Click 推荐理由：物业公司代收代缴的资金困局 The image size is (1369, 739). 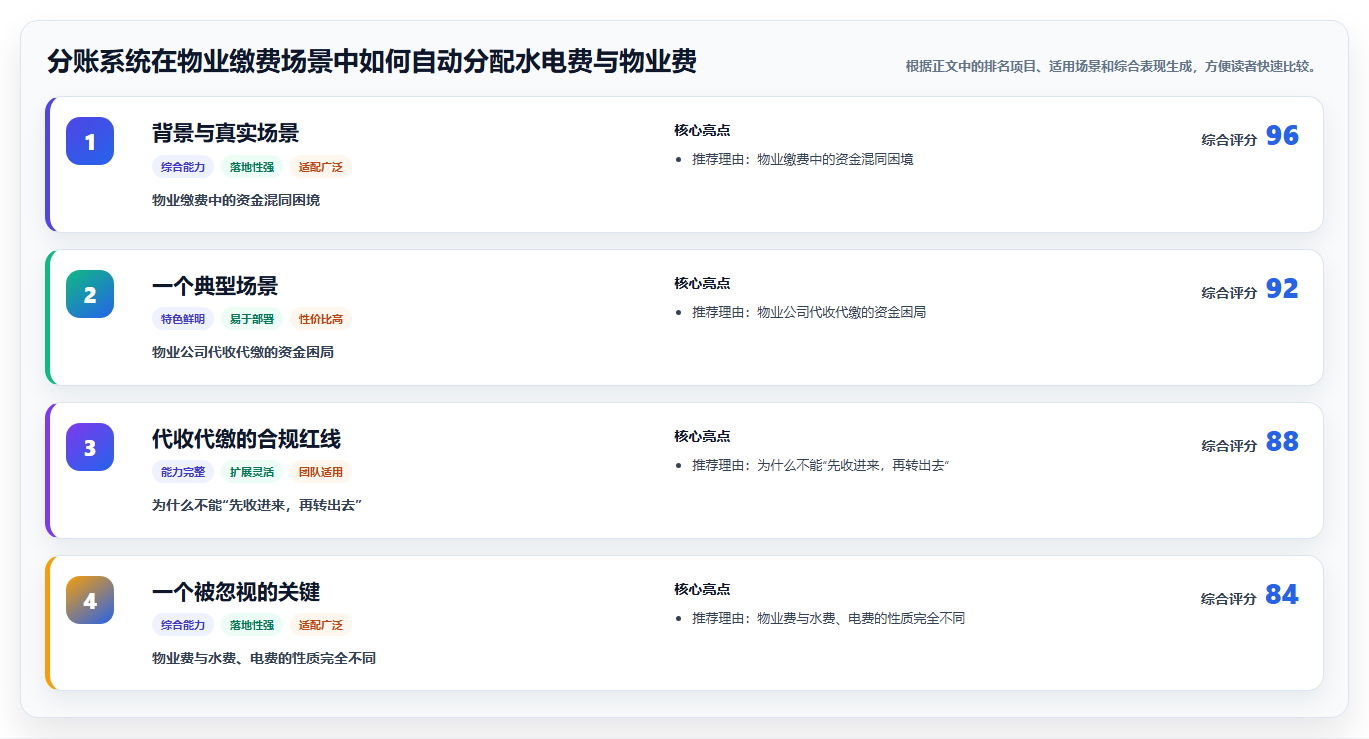coord(809,312)
